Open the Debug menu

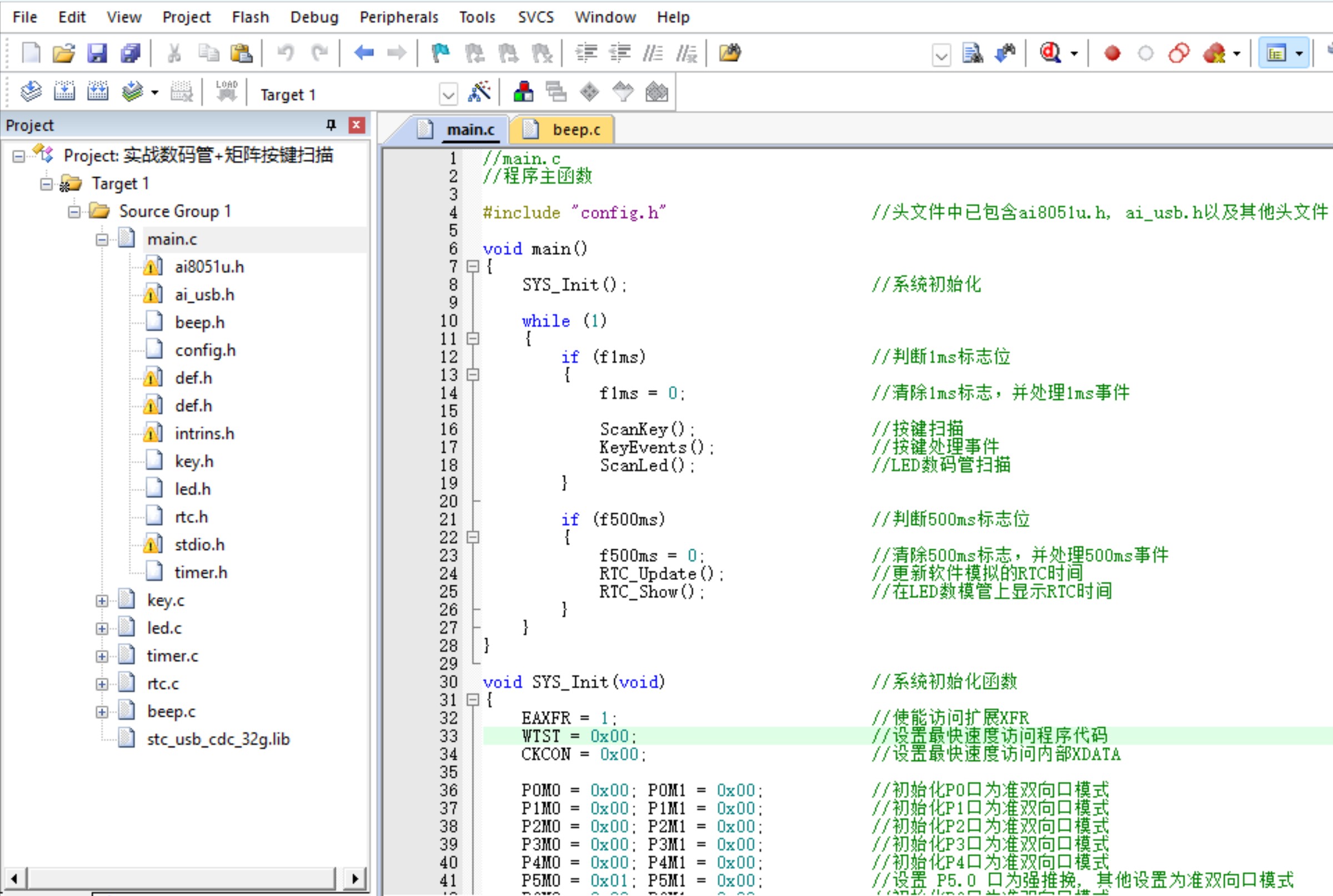[x=314, y=17]
